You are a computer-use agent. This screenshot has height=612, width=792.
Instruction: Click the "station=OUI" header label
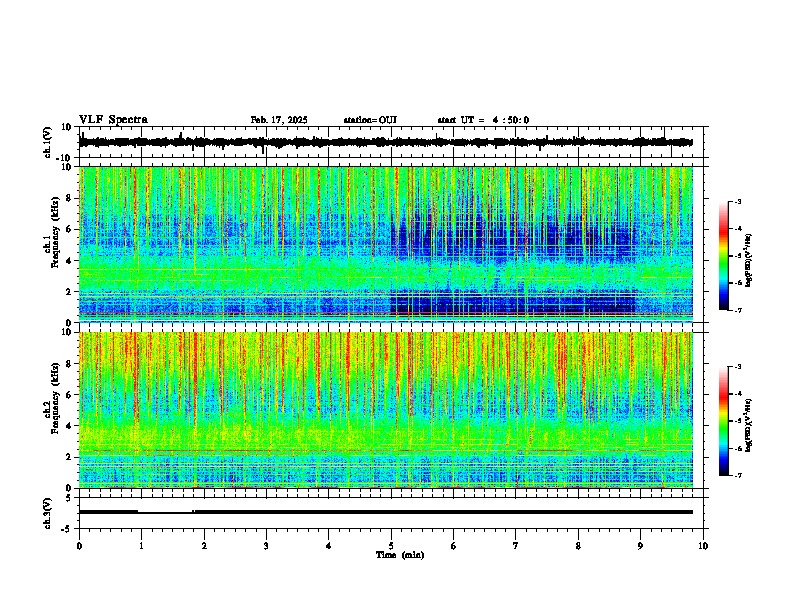point(370,120)
